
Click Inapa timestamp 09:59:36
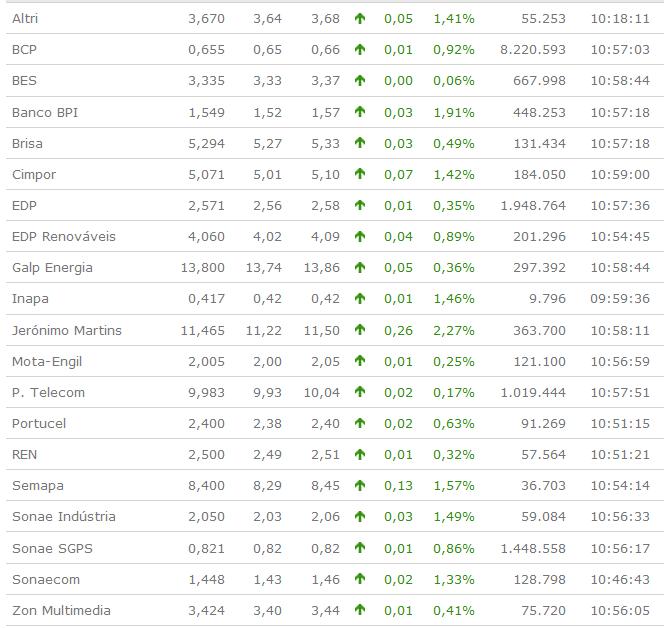pyautogui.click(x=620, y=299)
